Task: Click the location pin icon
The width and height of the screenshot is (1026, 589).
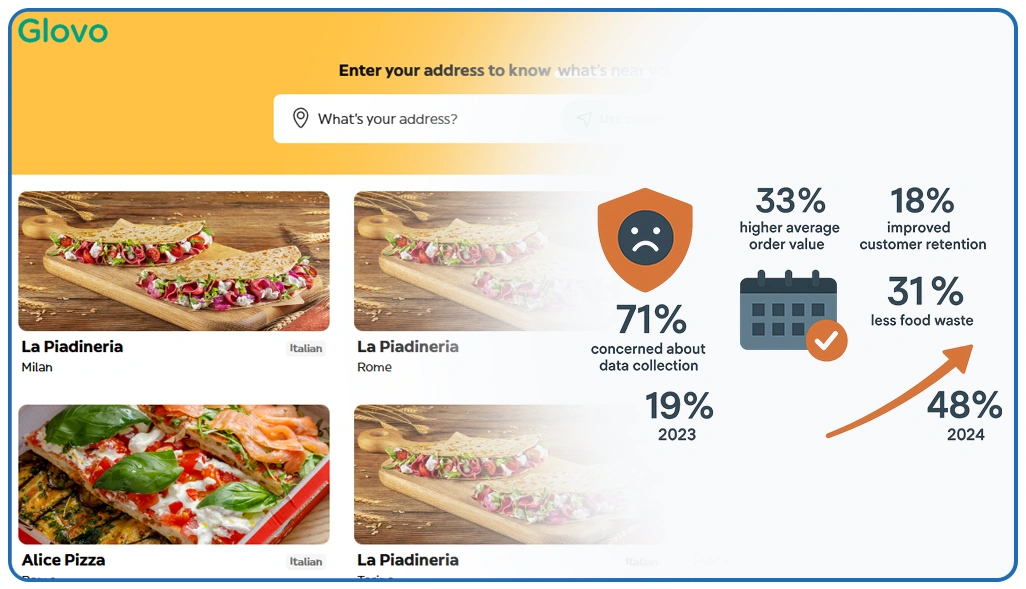Action: 300,119
